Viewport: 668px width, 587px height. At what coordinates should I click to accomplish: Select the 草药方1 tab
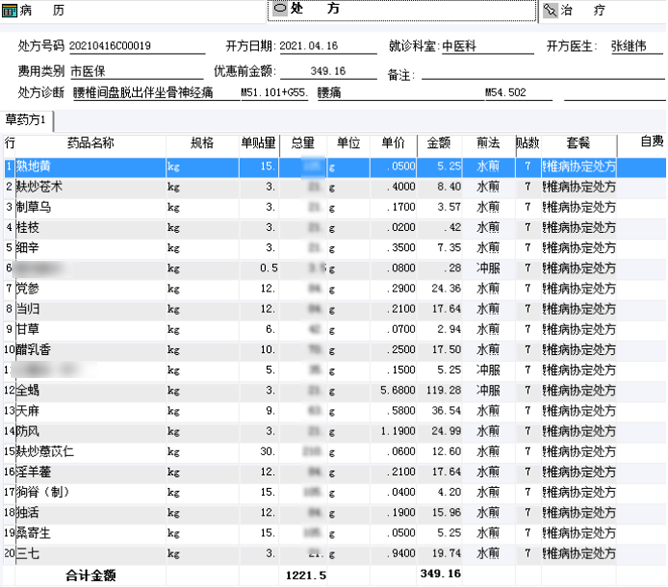[x=26, y=120]
